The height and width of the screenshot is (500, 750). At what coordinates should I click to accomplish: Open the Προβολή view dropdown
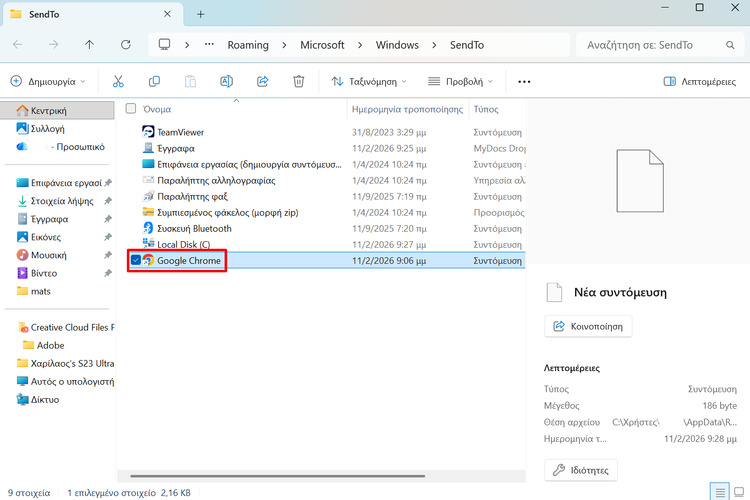pos(461,81)
